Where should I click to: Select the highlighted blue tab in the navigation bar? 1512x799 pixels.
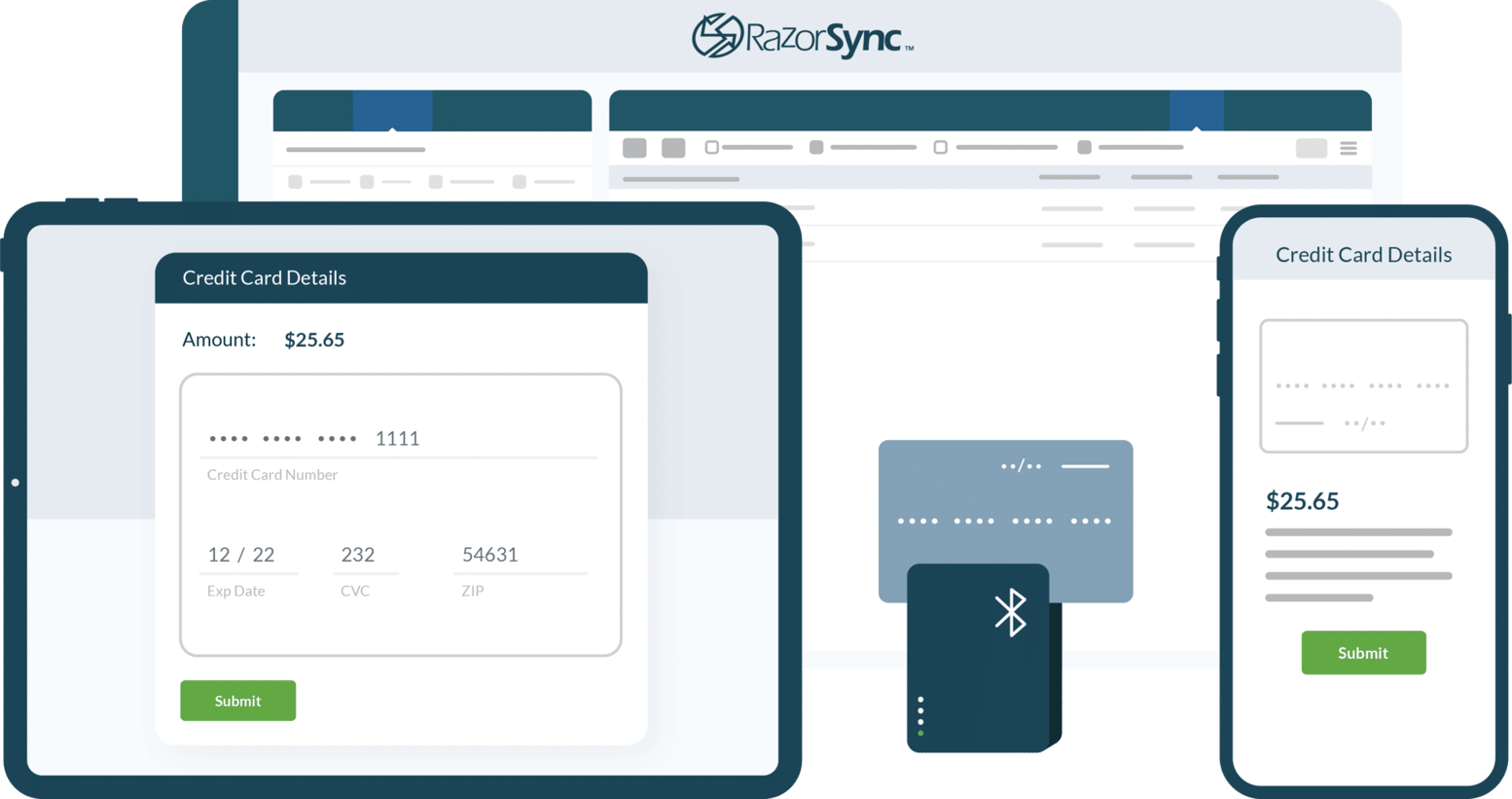tap(392, 110)
